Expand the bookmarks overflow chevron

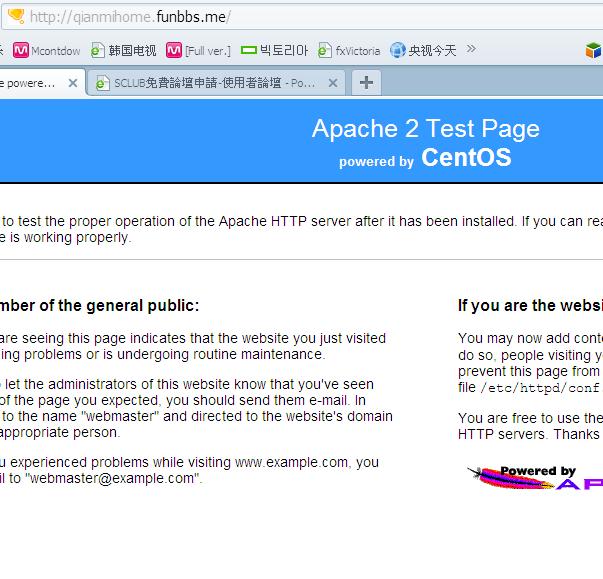pyautogui.click(x=471, y=48)
